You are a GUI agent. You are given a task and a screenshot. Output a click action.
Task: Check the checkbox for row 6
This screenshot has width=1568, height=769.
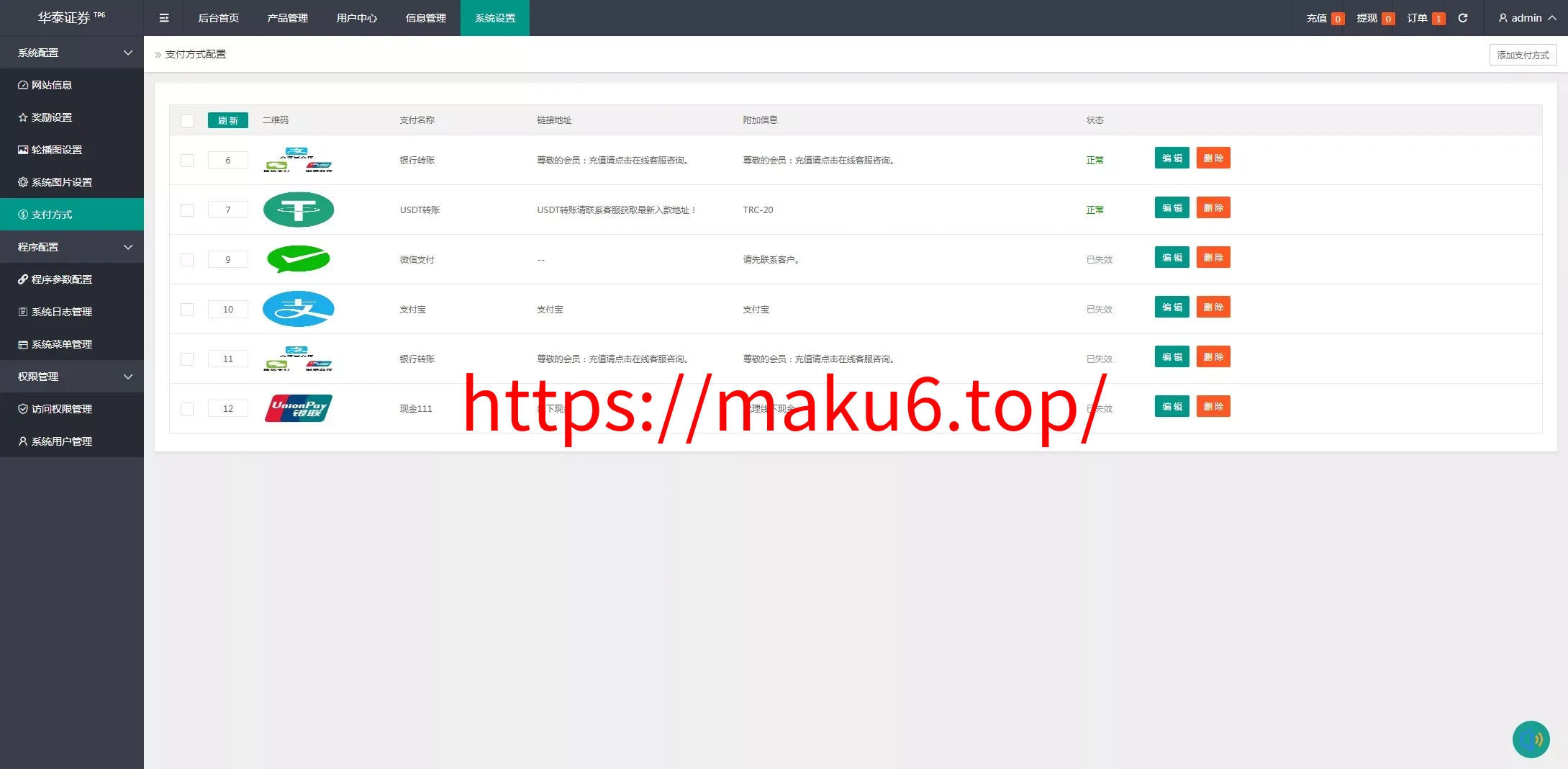[x=187, y=160]
